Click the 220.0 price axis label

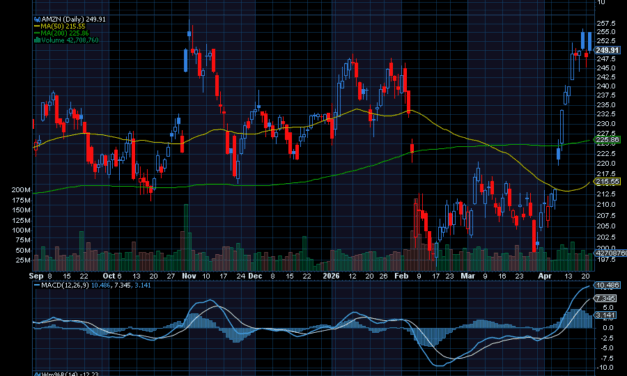click(x=606, y=164)
